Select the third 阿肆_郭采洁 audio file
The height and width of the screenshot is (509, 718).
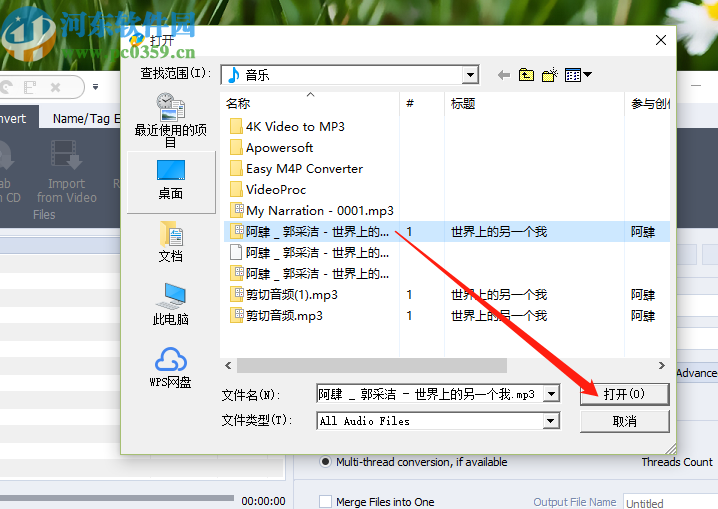pos(310,274)
